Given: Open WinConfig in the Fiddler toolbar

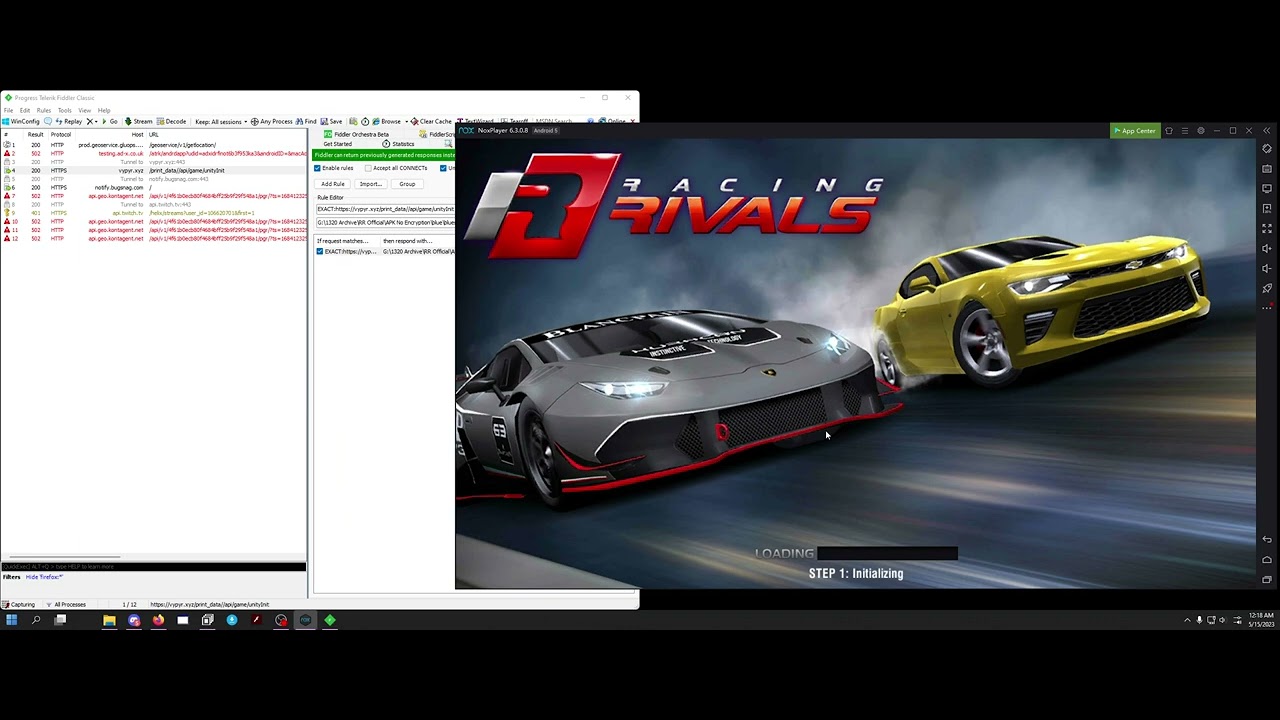Looking at the screenshot, I should click(21, 122).
